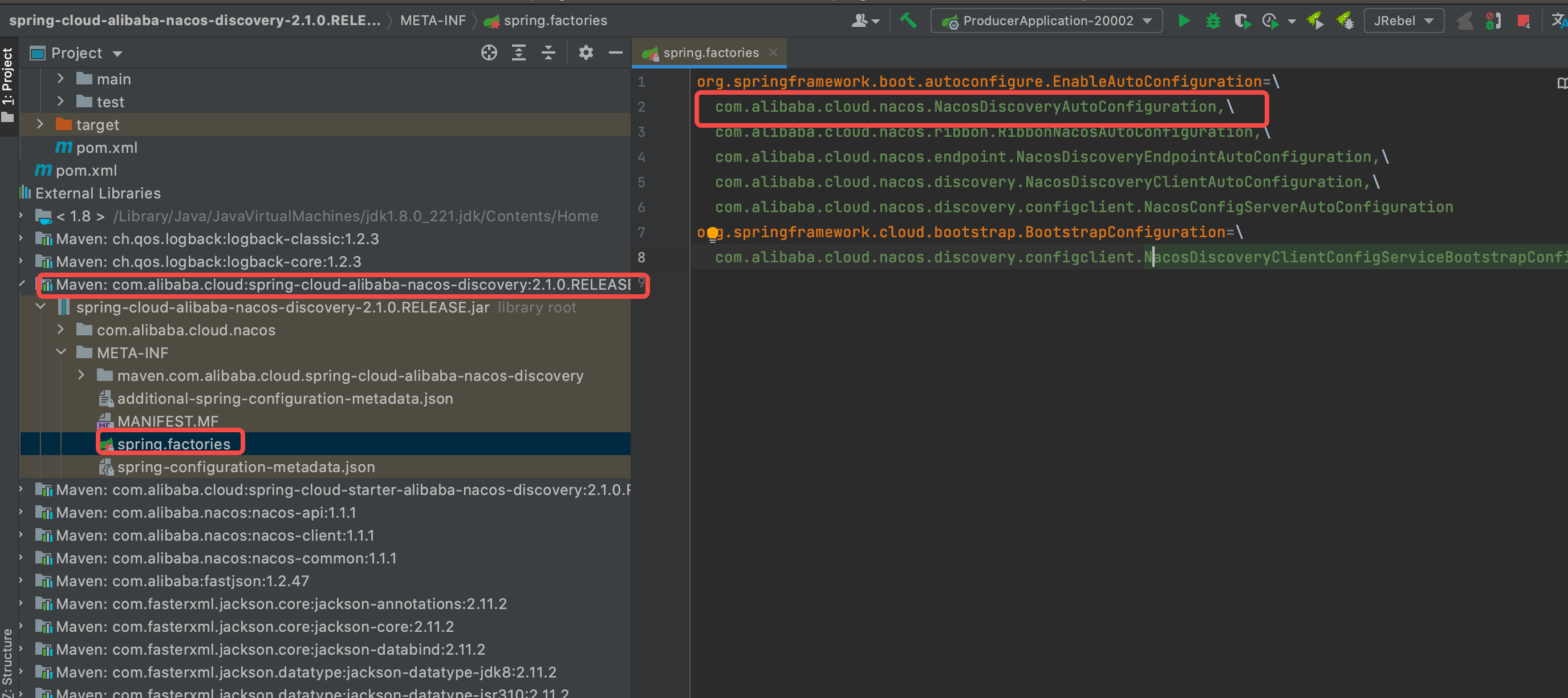Image resolution: width=1568 pixels, height=698 pixels.
Task: Click NacosDiscoveryEndpointAutoConfiguration on line 4
Action: tap(1193, 157)
